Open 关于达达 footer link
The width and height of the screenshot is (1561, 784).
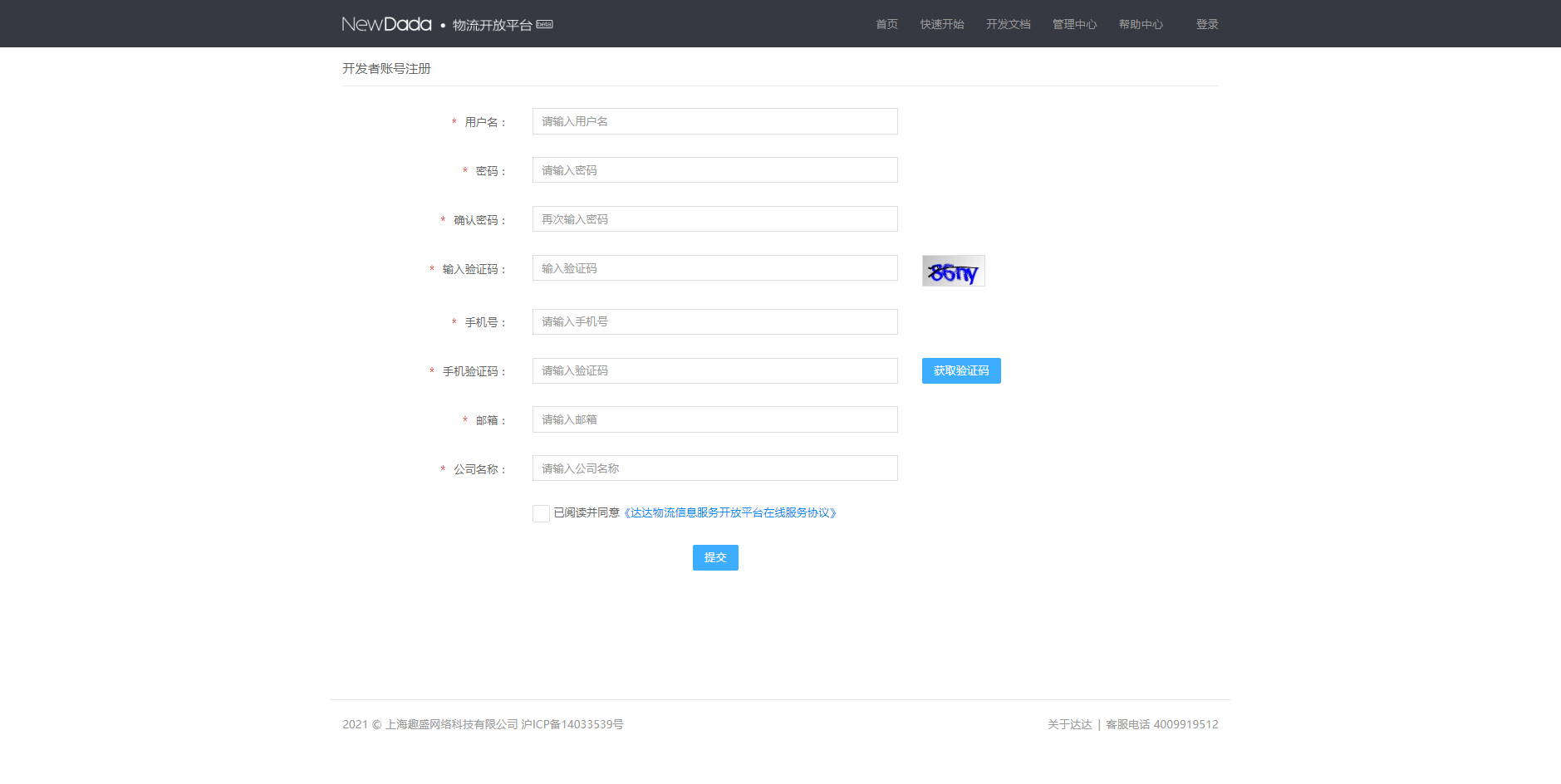[1069, 724]
